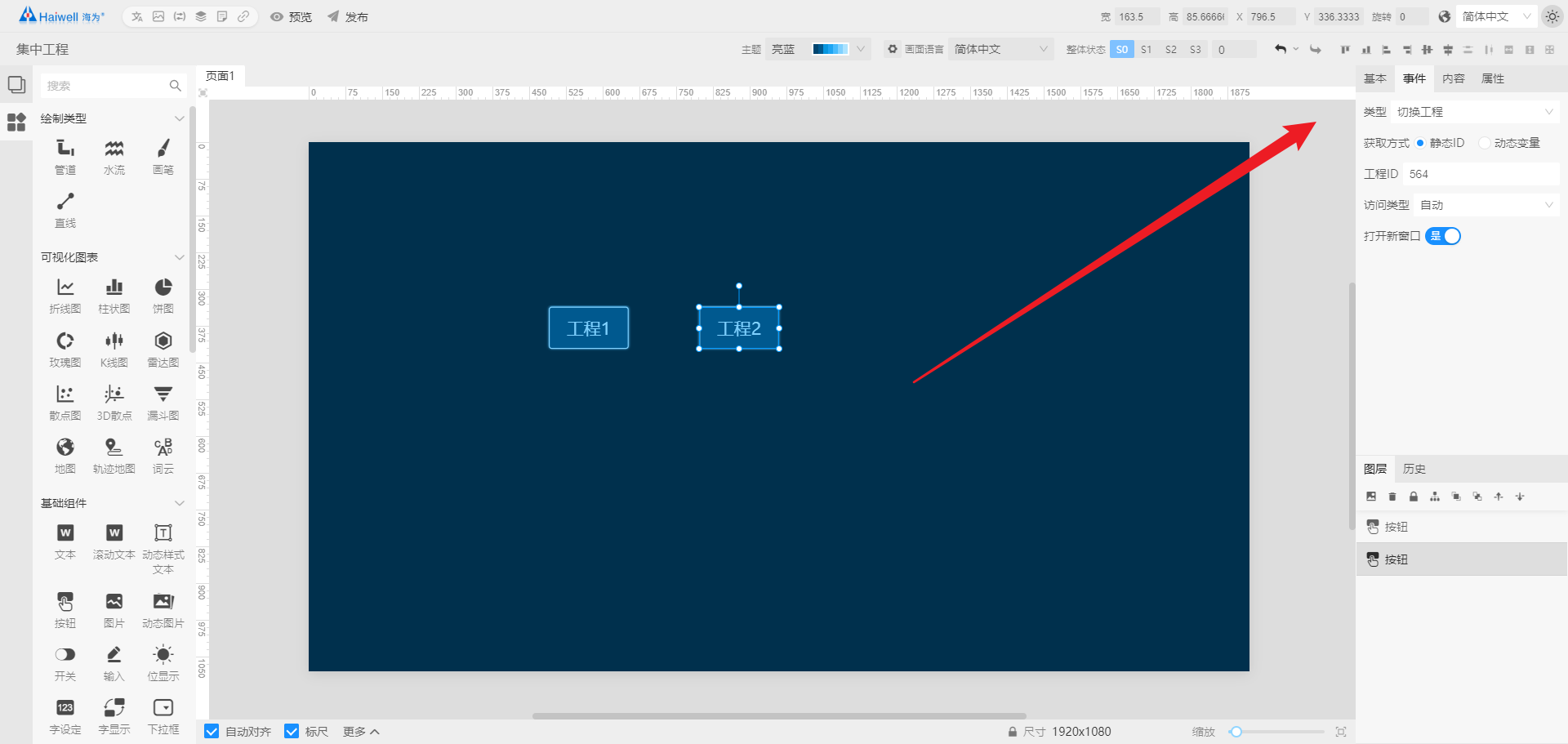Screen dimensions: 1568x744
Task: Select the 静态ID radio option
Action: pos(1440,143)
